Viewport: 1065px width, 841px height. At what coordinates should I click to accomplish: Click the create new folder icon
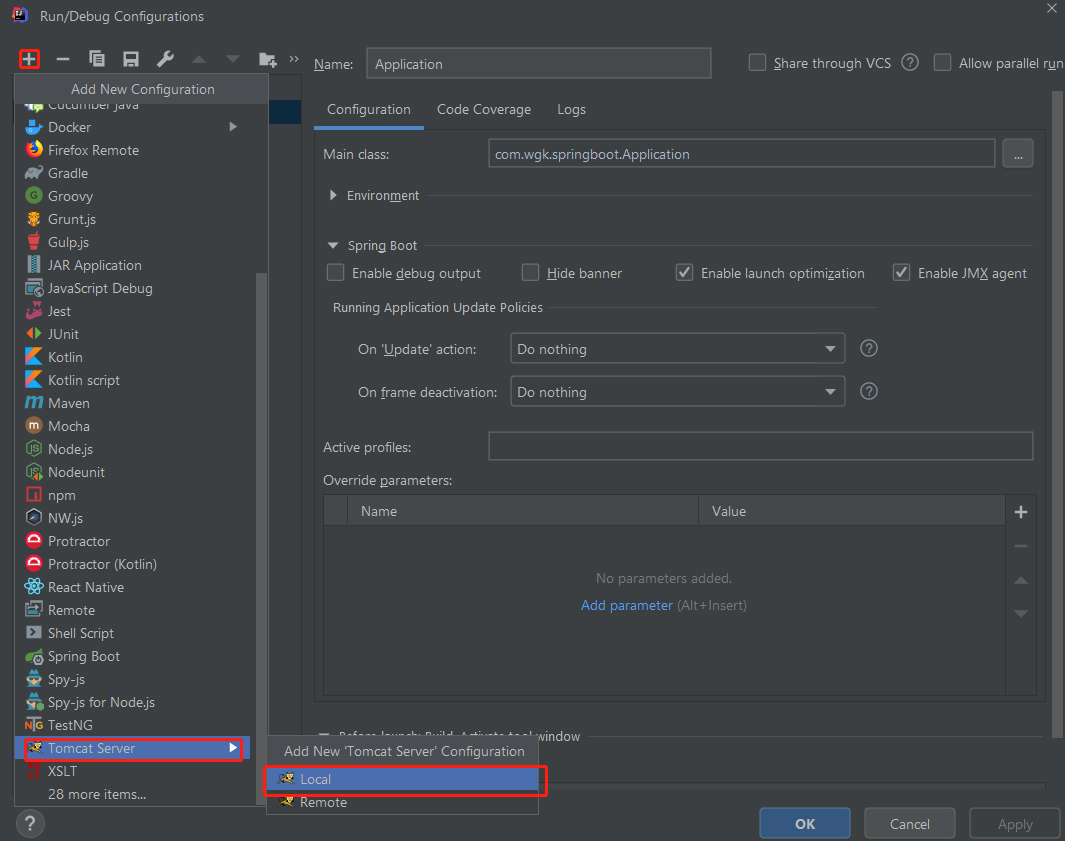pos(268,60)
